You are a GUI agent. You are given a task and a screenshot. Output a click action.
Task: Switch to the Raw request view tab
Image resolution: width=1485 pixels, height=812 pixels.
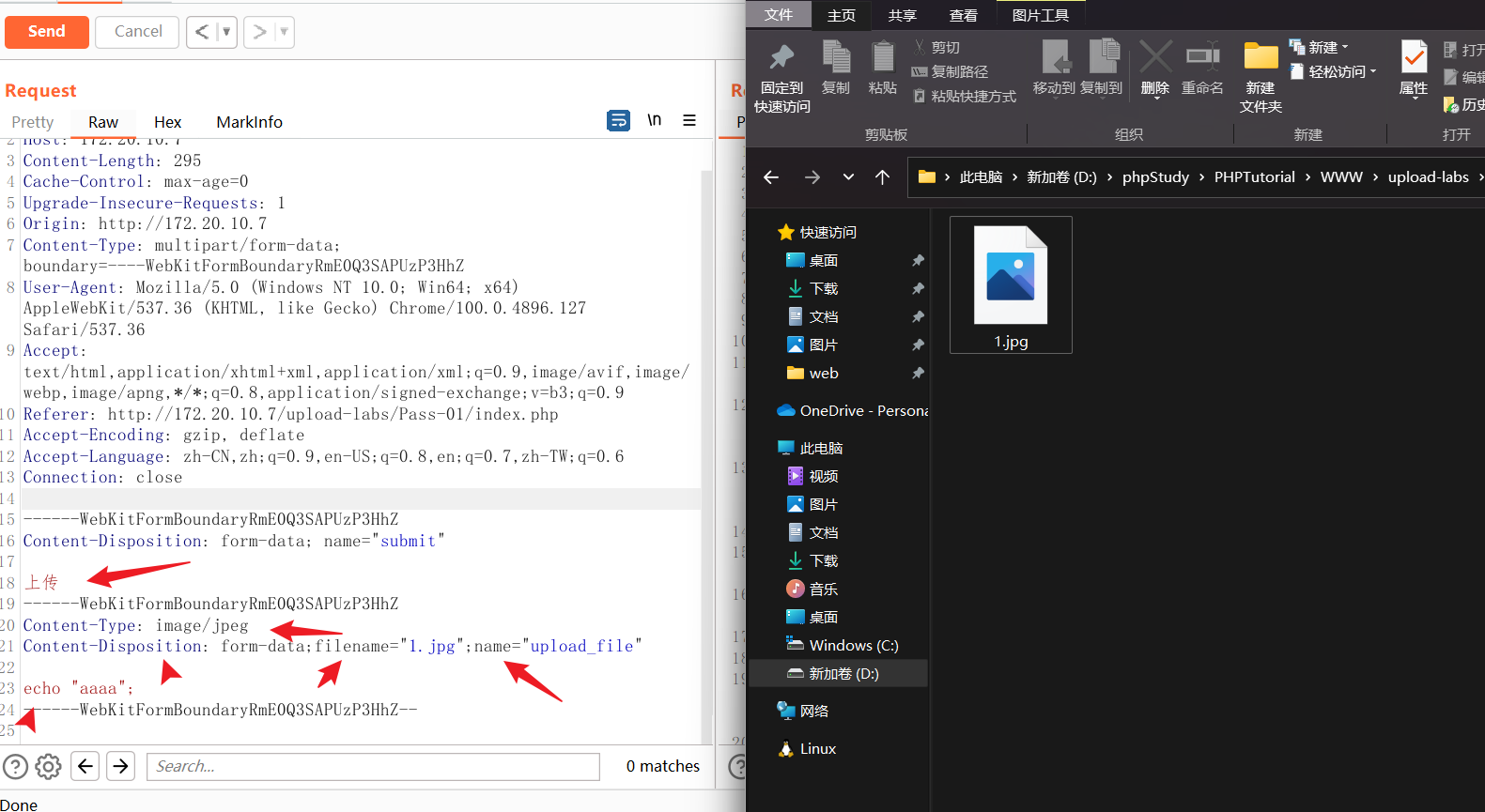(103, 122)
